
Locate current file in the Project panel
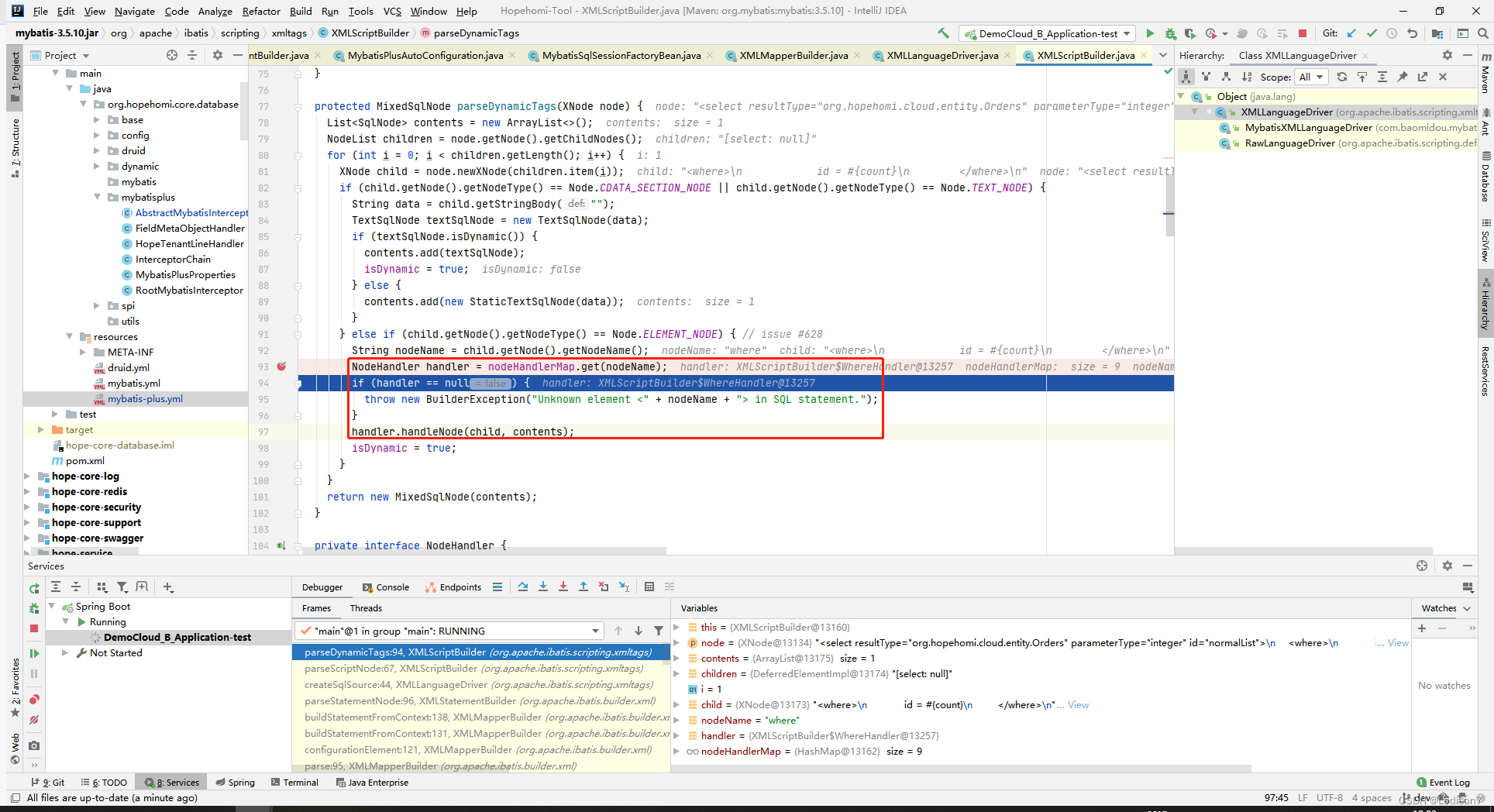[x=171, y=55]
